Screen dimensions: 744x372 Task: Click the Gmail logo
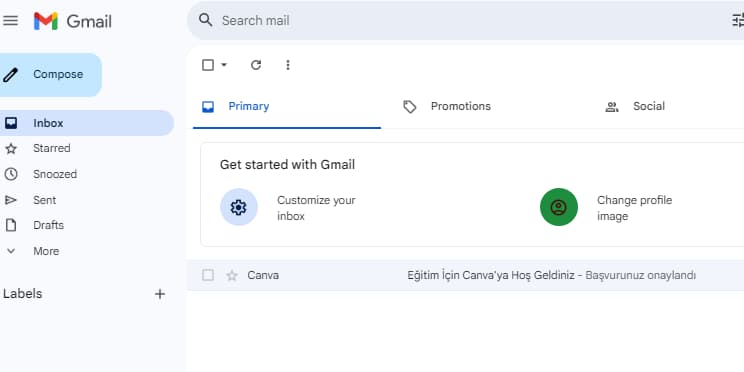pyautogui.click(x=73, y=21)
